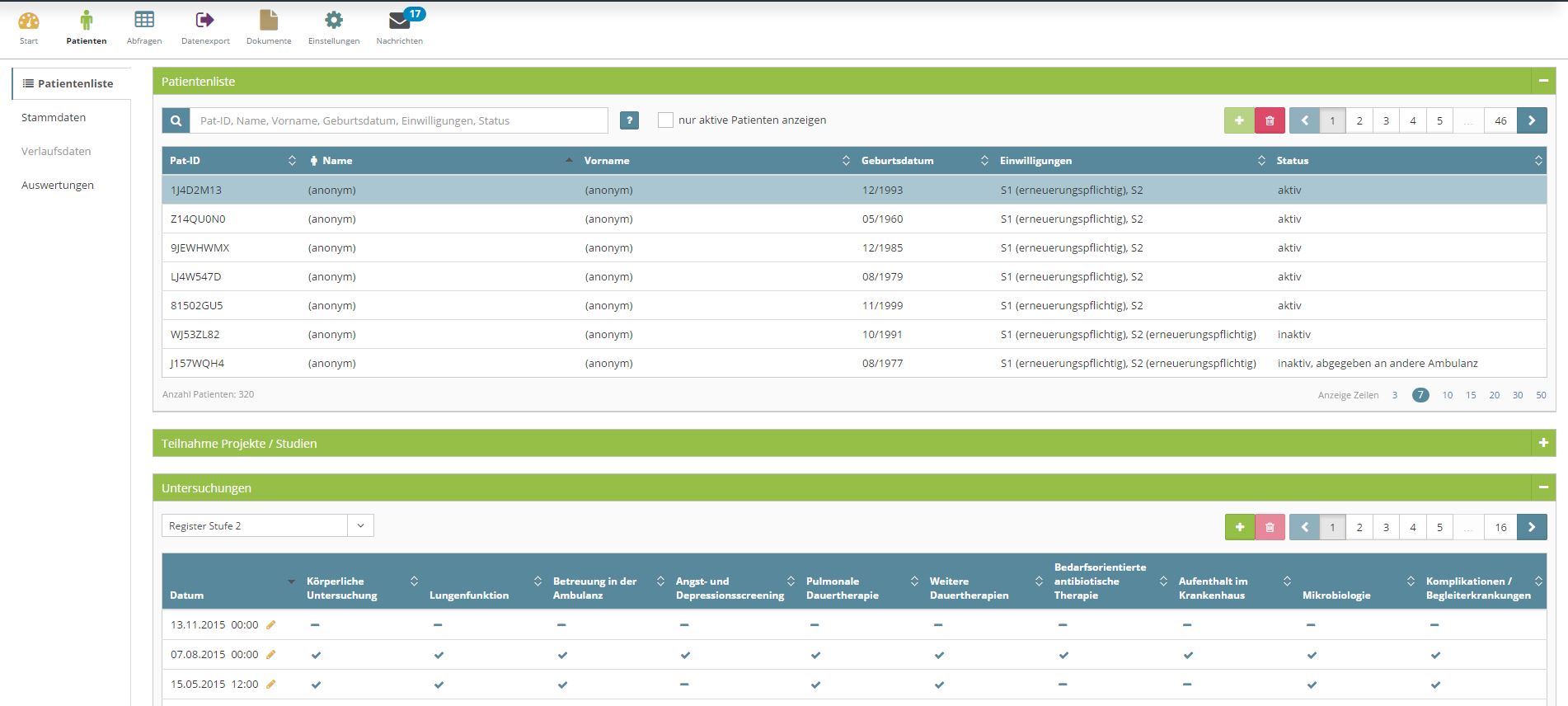Screen dimensions: 1568x706
Task: Go to page 5 of Patientenliste
Action: pos(1439,120)
